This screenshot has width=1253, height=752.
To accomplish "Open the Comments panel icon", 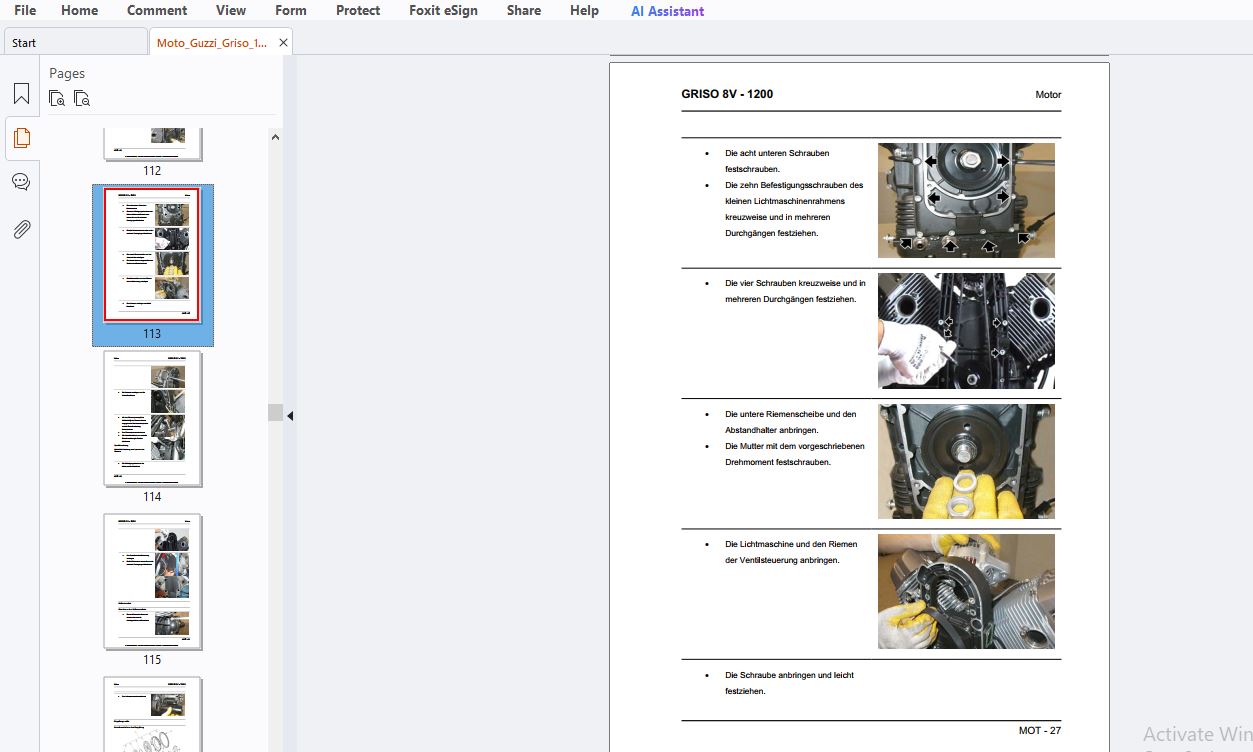I will point(21,182).
